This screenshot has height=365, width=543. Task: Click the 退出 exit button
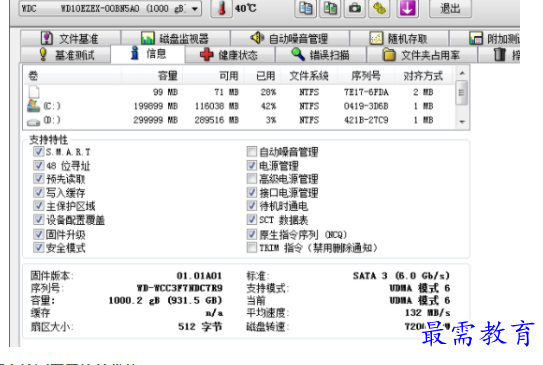coord(450,8)
